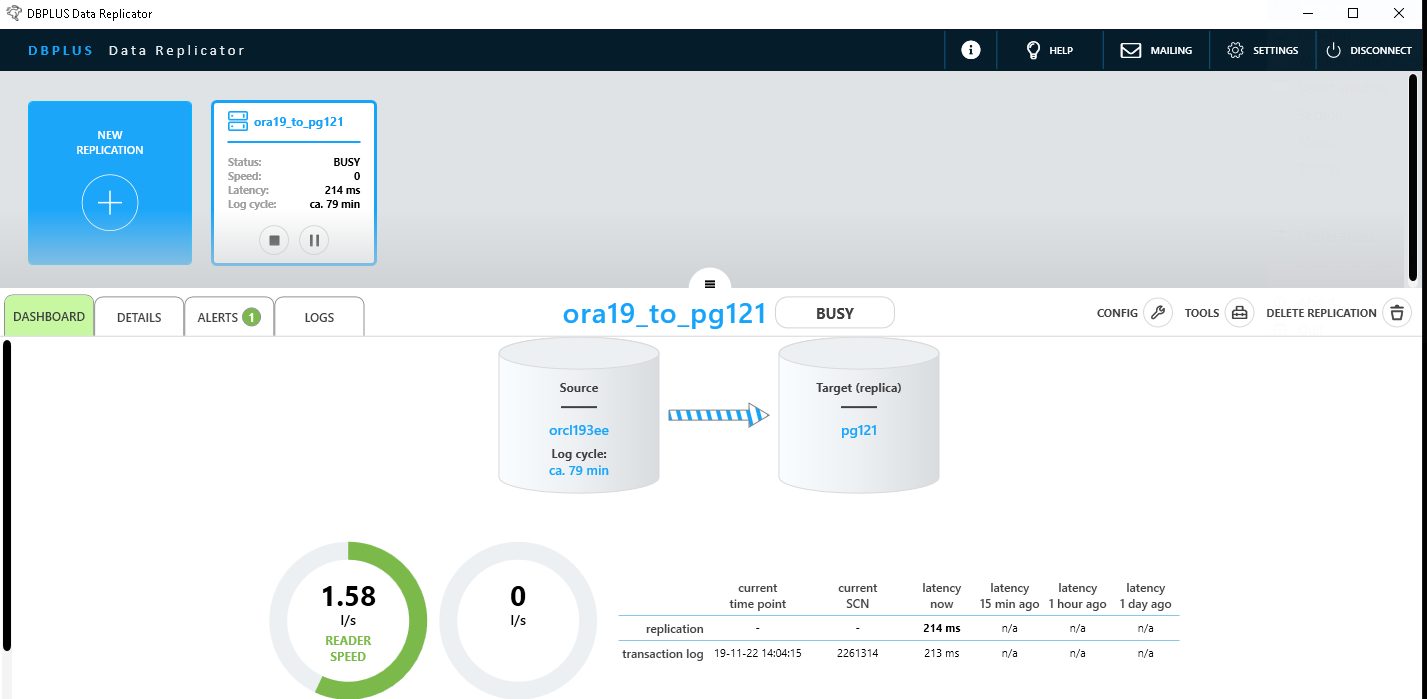Click the TOOLS label

1202,313
